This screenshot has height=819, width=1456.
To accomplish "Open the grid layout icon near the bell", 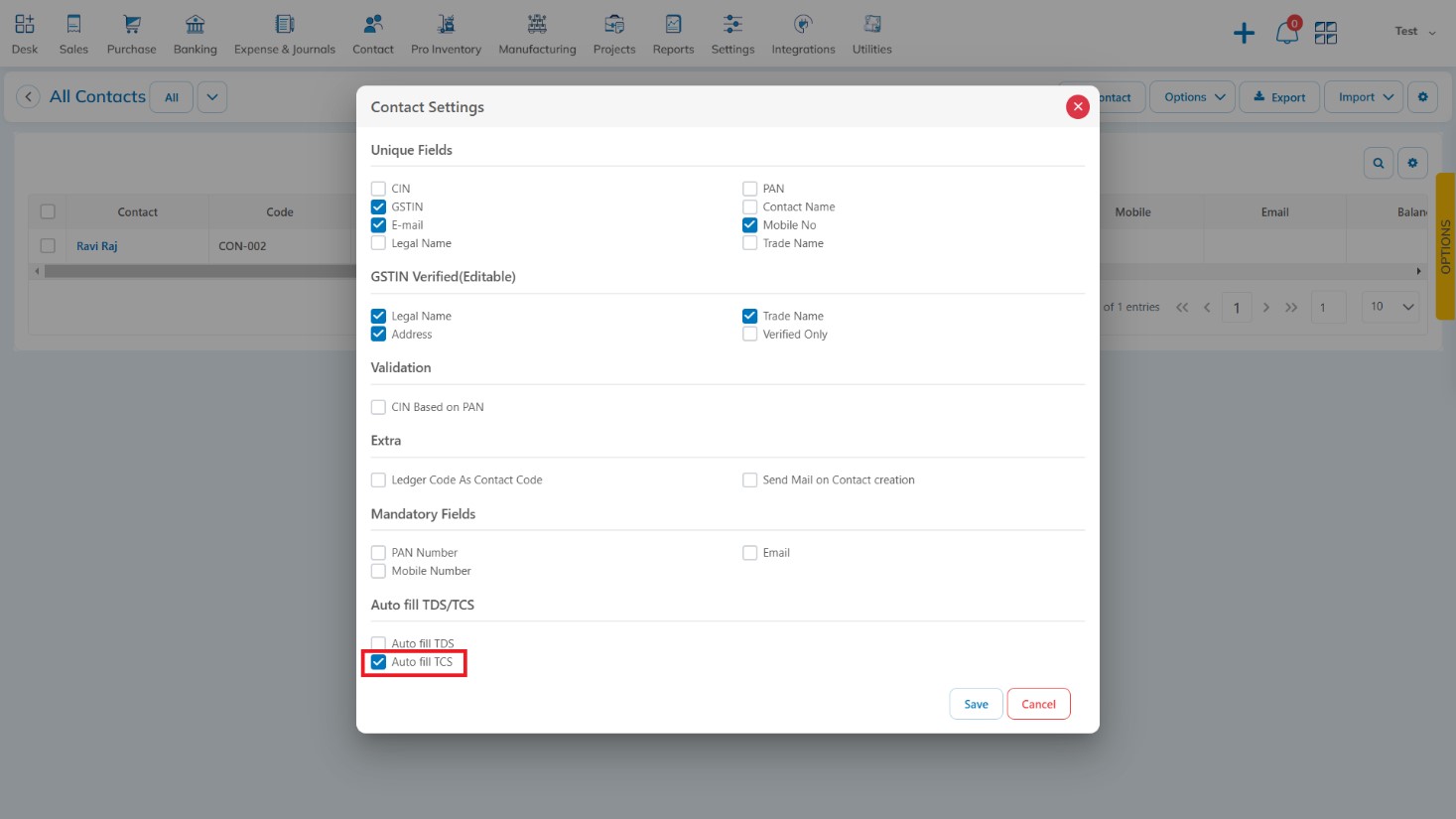I will [x=1326, y=34].
